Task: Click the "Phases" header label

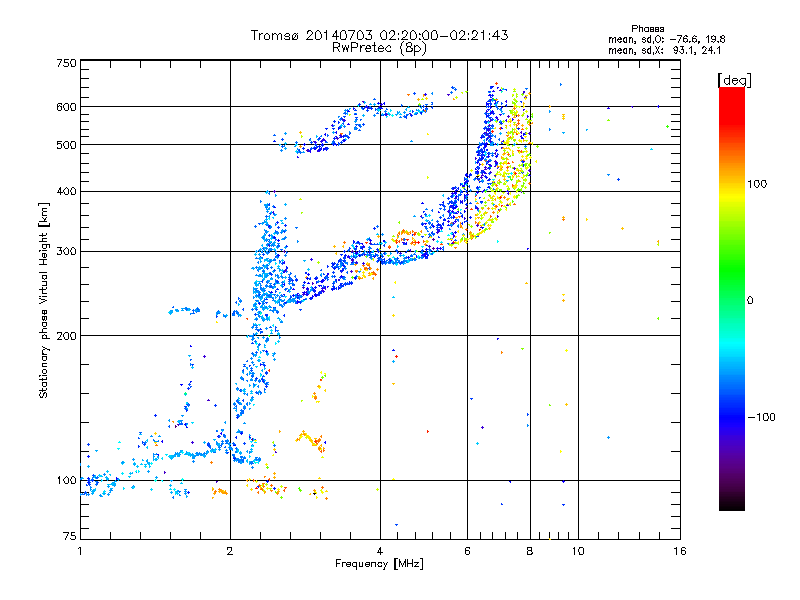Action: (647, 29)
